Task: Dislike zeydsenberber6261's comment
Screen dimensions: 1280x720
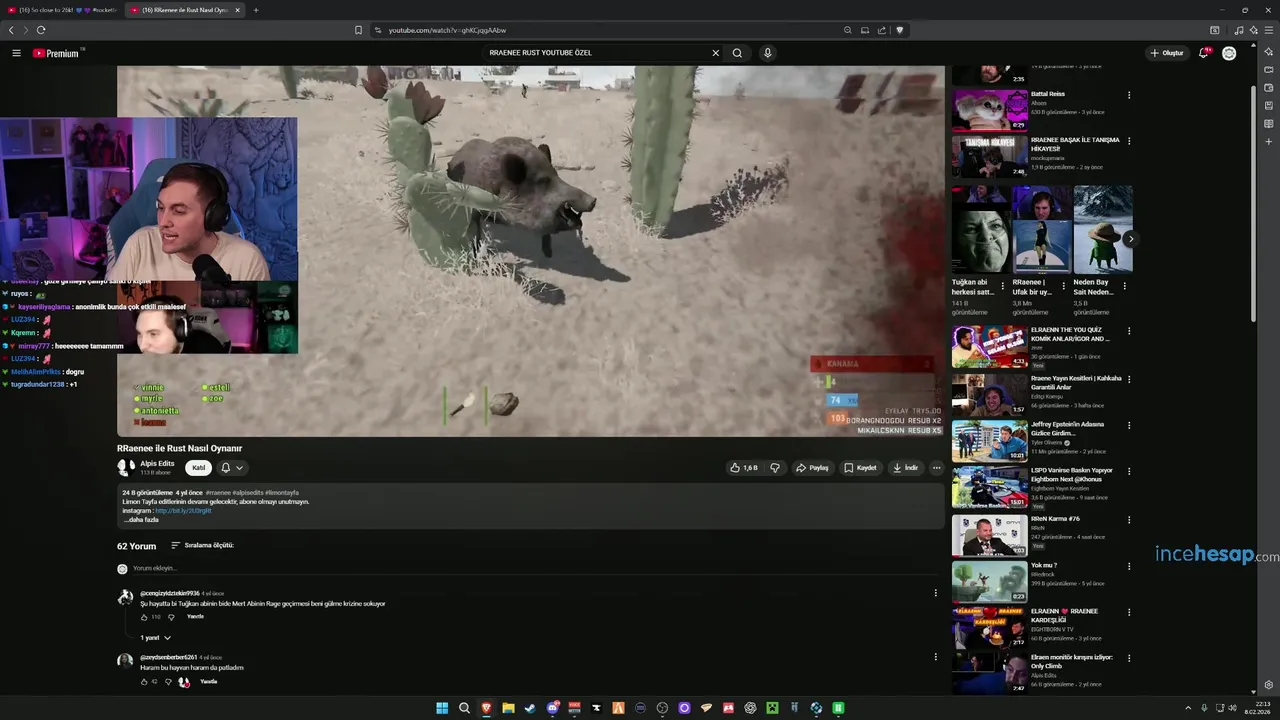Action: point(168,682)
